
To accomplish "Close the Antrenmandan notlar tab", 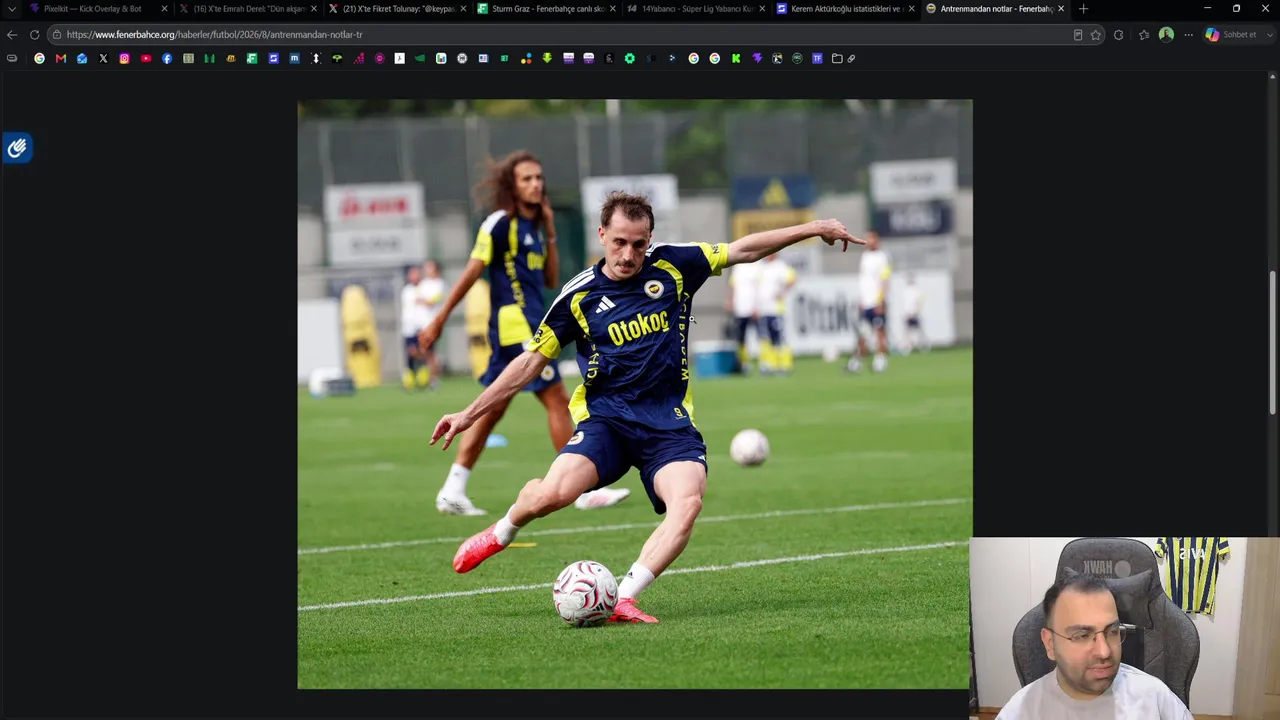I will (x=1061, y=9).
